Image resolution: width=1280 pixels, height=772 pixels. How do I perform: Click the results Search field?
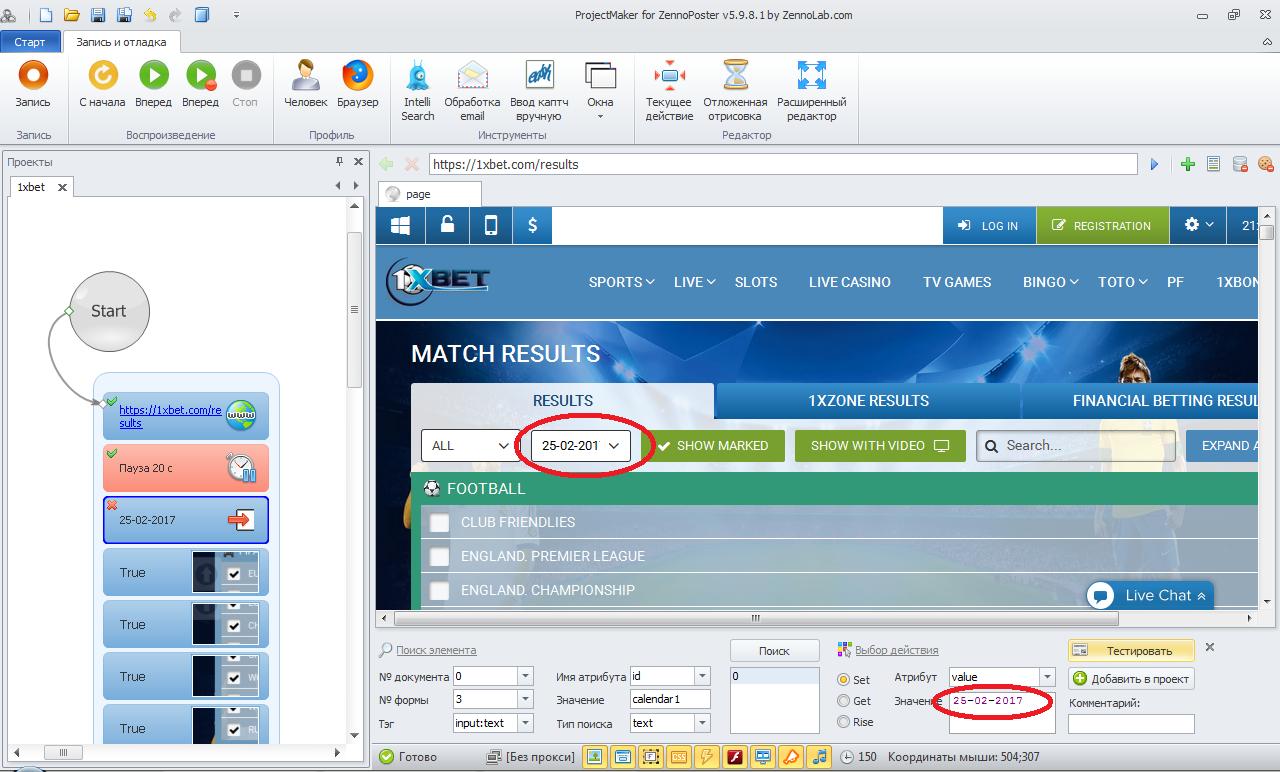click(x=1076, y=445)
